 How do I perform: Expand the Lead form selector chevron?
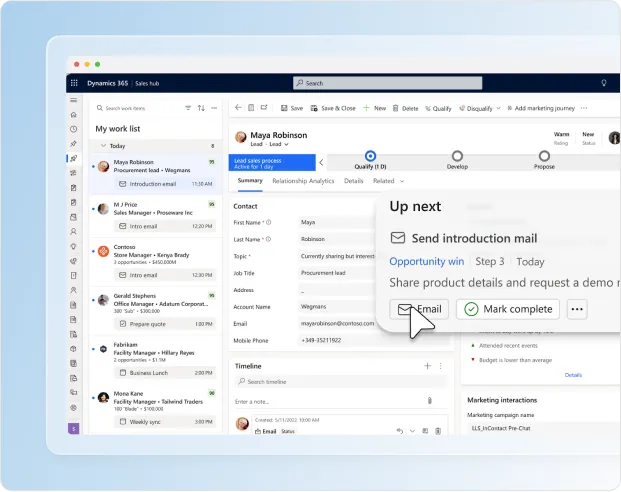[x=286, y=144]
